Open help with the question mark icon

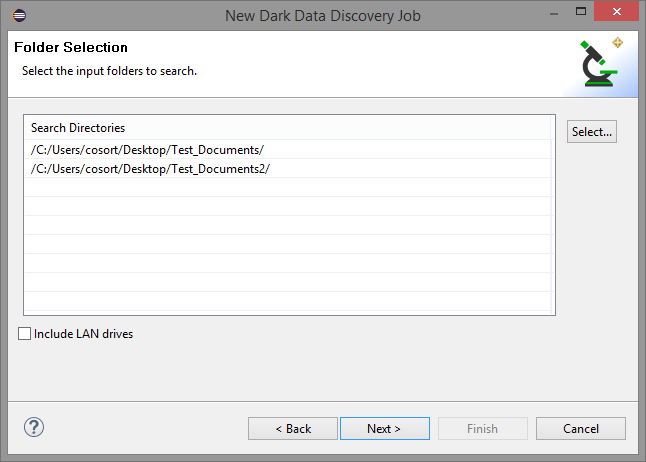click(34, 428)
